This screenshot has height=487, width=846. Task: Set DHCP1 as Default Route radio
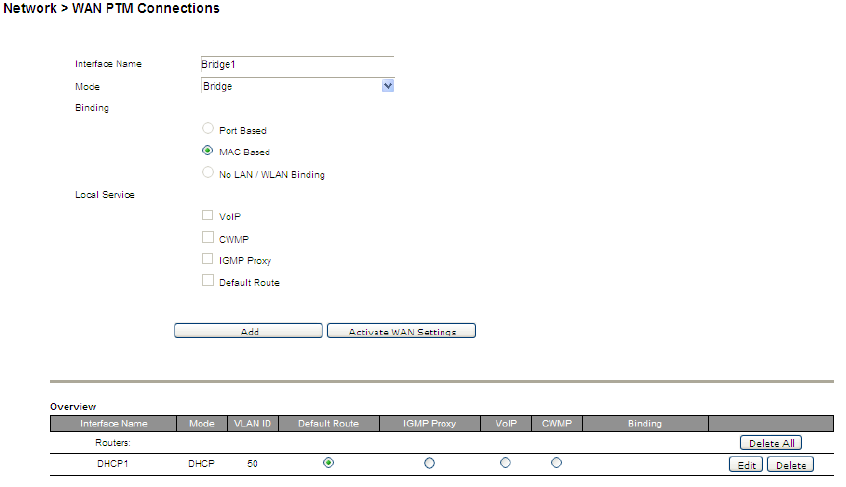click(329, 463)
